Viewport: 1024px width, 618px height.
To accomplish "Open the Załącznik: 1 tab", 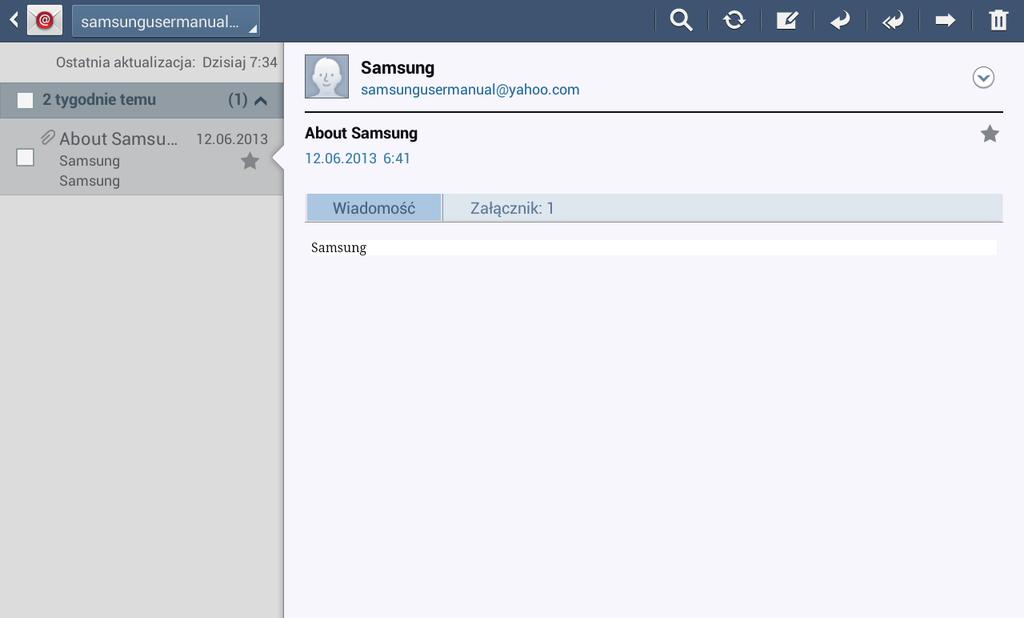I will pos(512,208).
